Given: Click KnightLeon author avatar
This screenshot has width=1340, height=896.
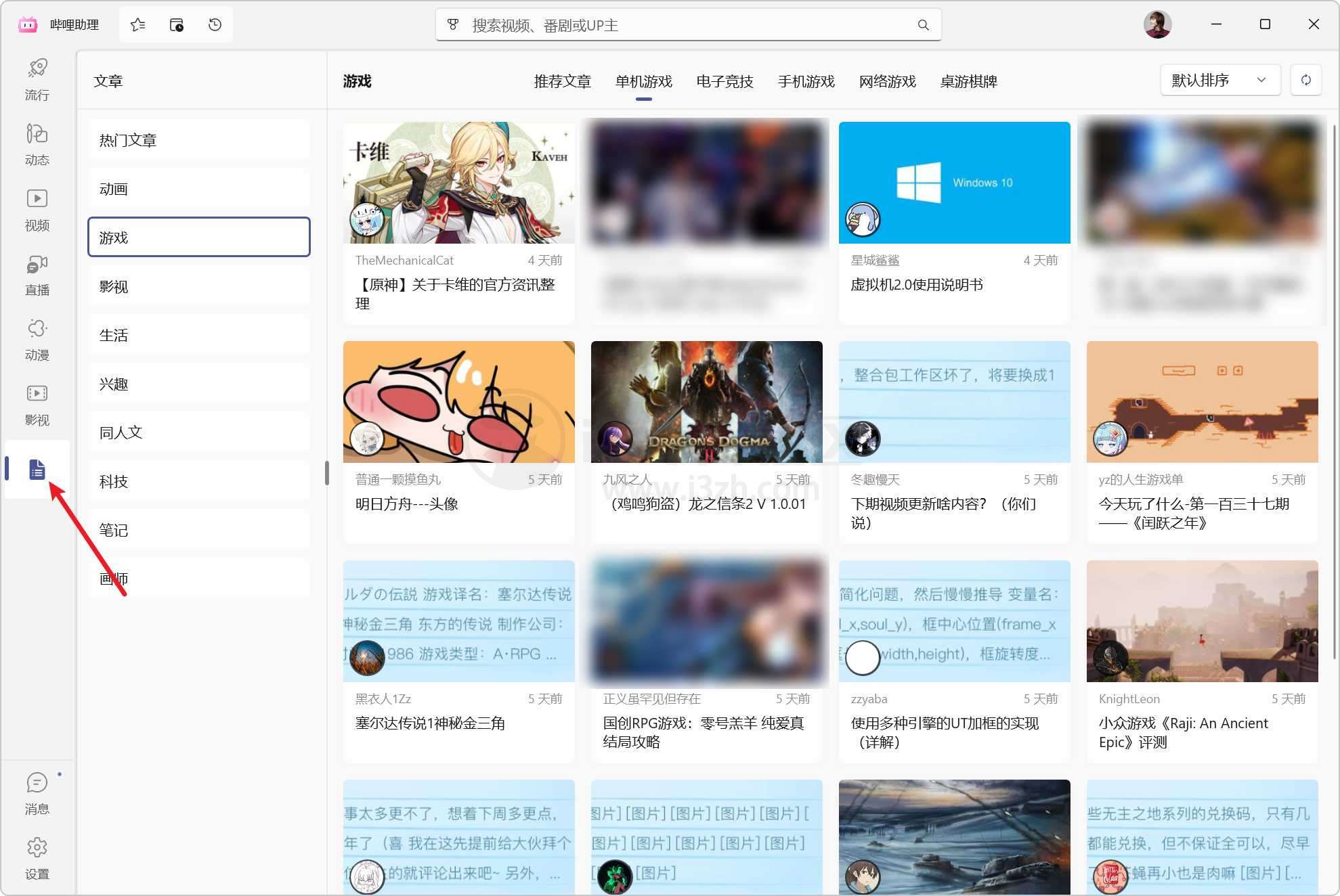Looking at the screenshot, I should tap(1110, 658).
